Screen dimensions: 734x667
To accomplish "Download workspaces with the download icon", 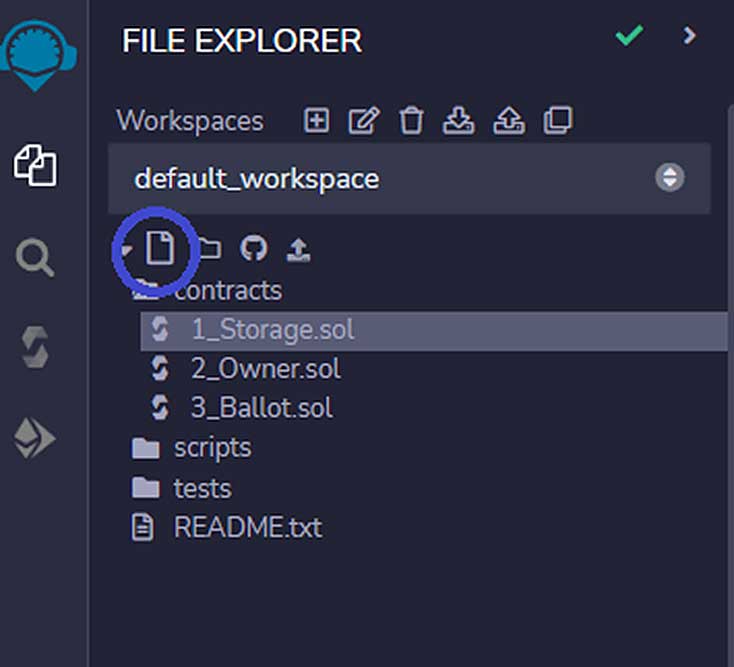I will point(458,120).
